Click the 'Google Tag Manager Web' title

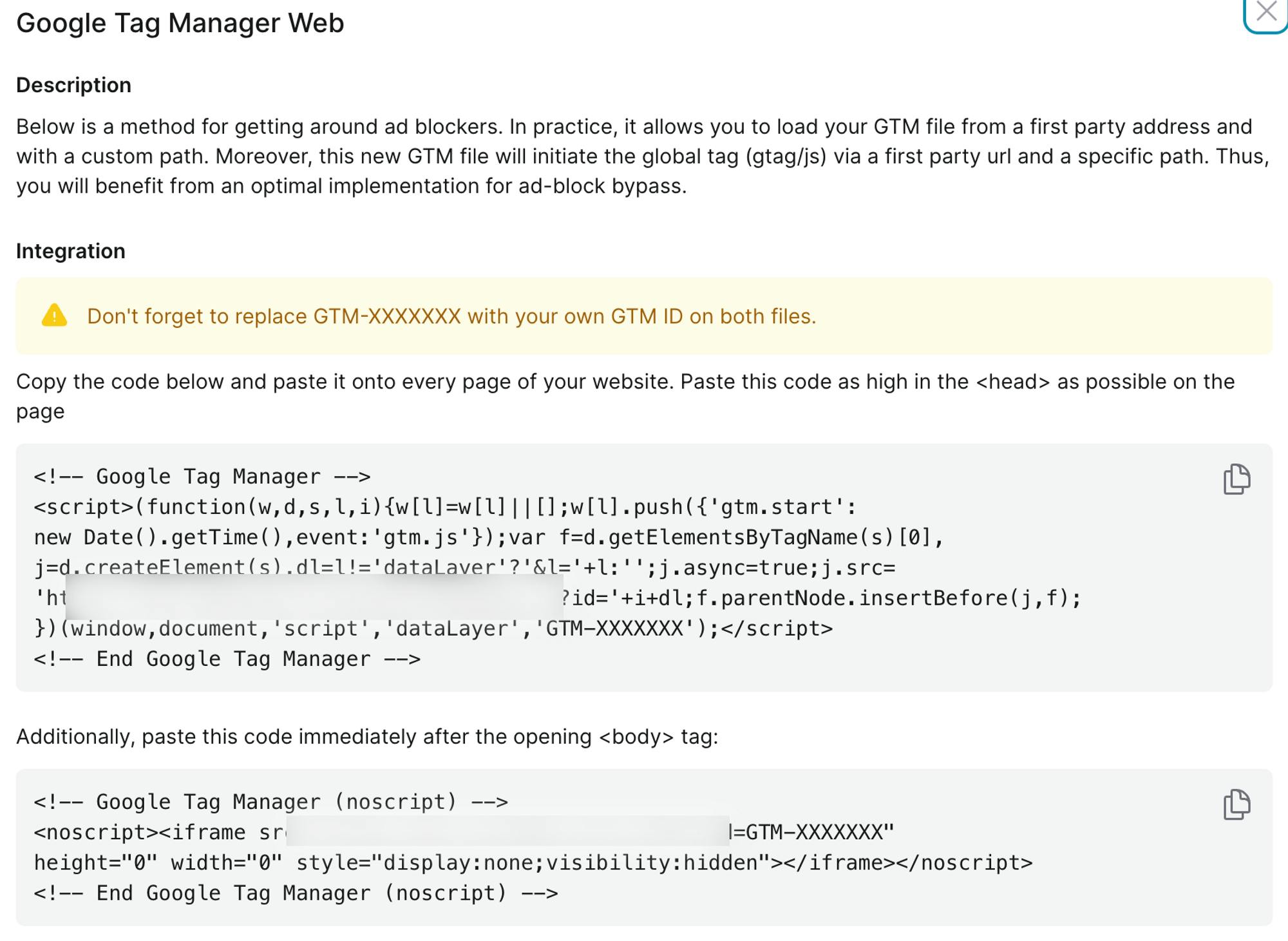pyautogui.click(x=180, y=23)
